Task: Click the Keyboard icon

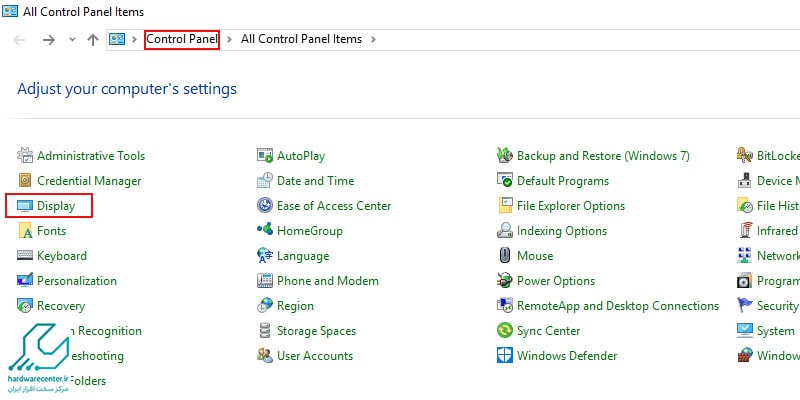Action: pos(25,256)
